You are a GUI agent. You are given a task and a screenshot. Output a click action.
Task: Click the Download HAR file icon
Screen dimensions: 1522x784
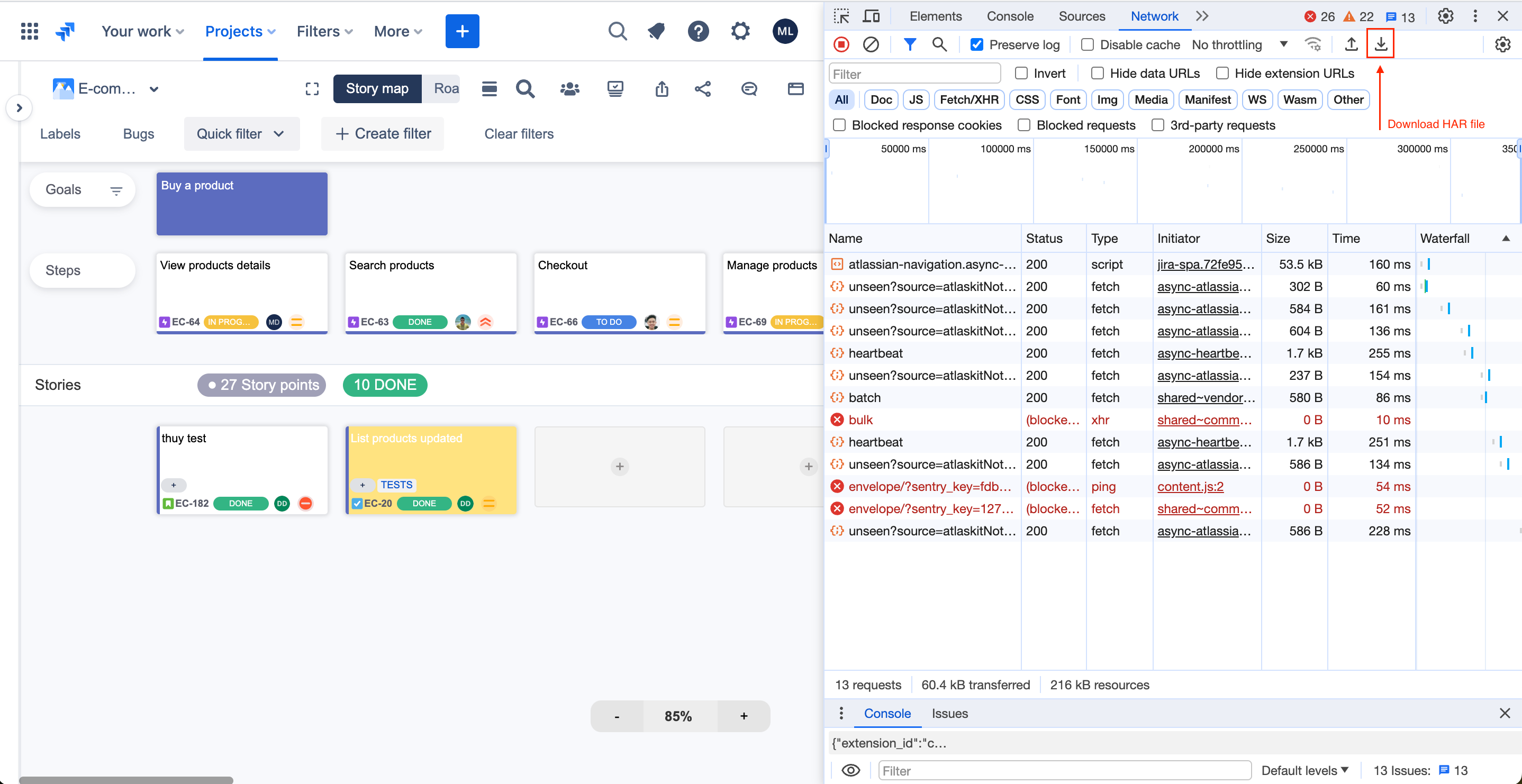click(1380, 44)
